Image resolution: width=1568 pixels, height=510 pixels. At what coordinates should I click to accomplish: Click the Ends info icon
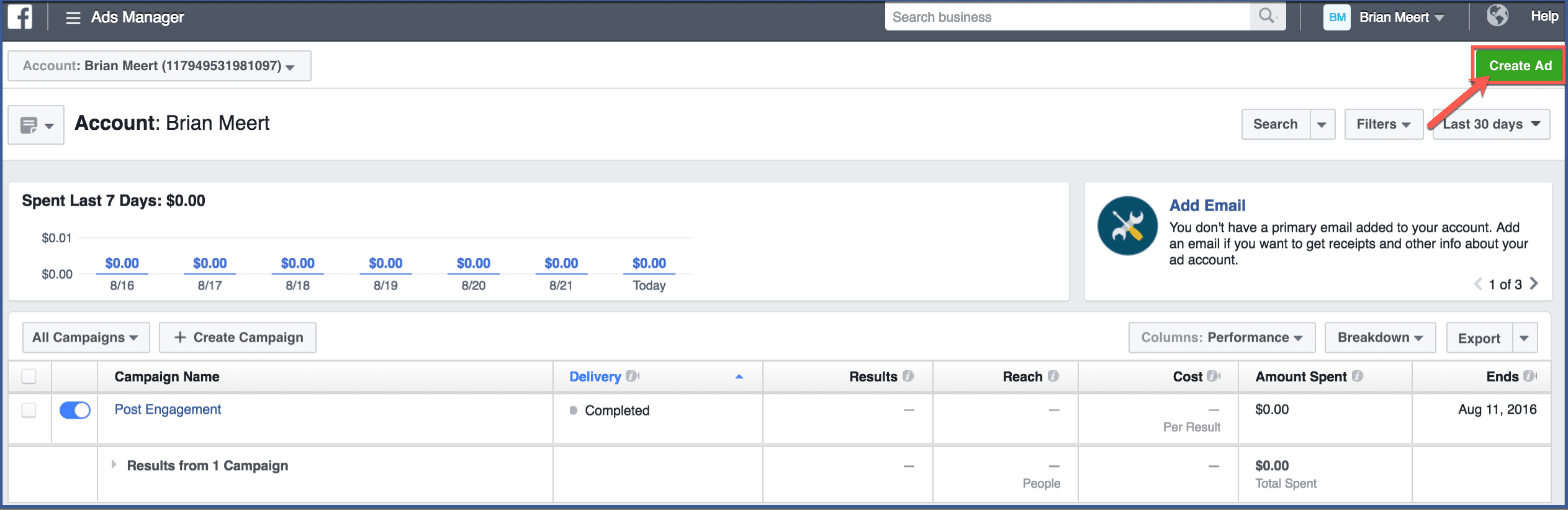coord(1529,376)
